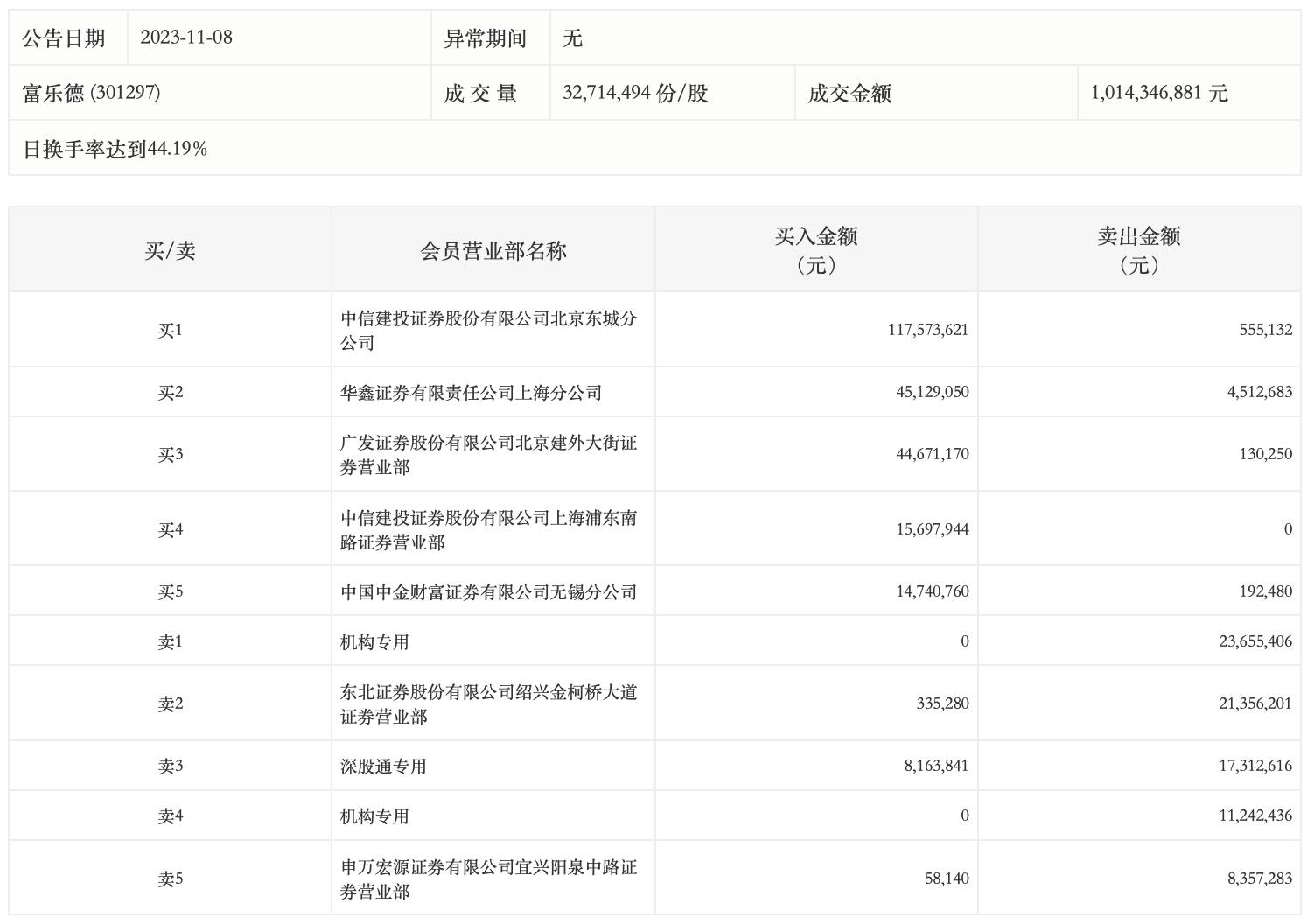Click 中国中金财富证券无锡分公司 entry
Screen dimensions: 1307x924
[488, 591]
